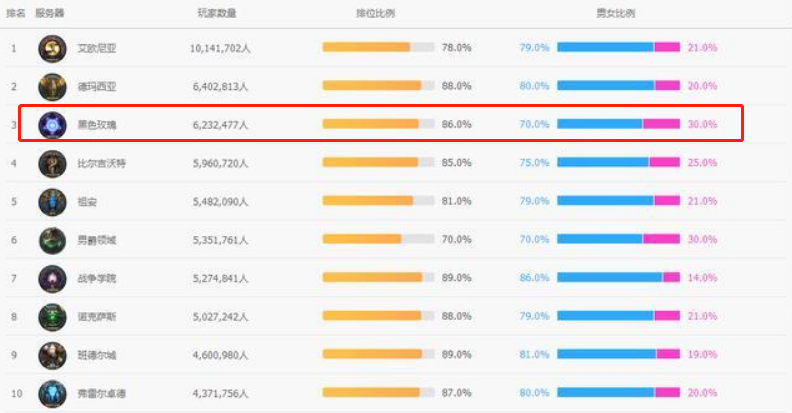792x413 pixels.
Task: Select the 战争学院 server emblem
Action: click(x=52, y=279)
